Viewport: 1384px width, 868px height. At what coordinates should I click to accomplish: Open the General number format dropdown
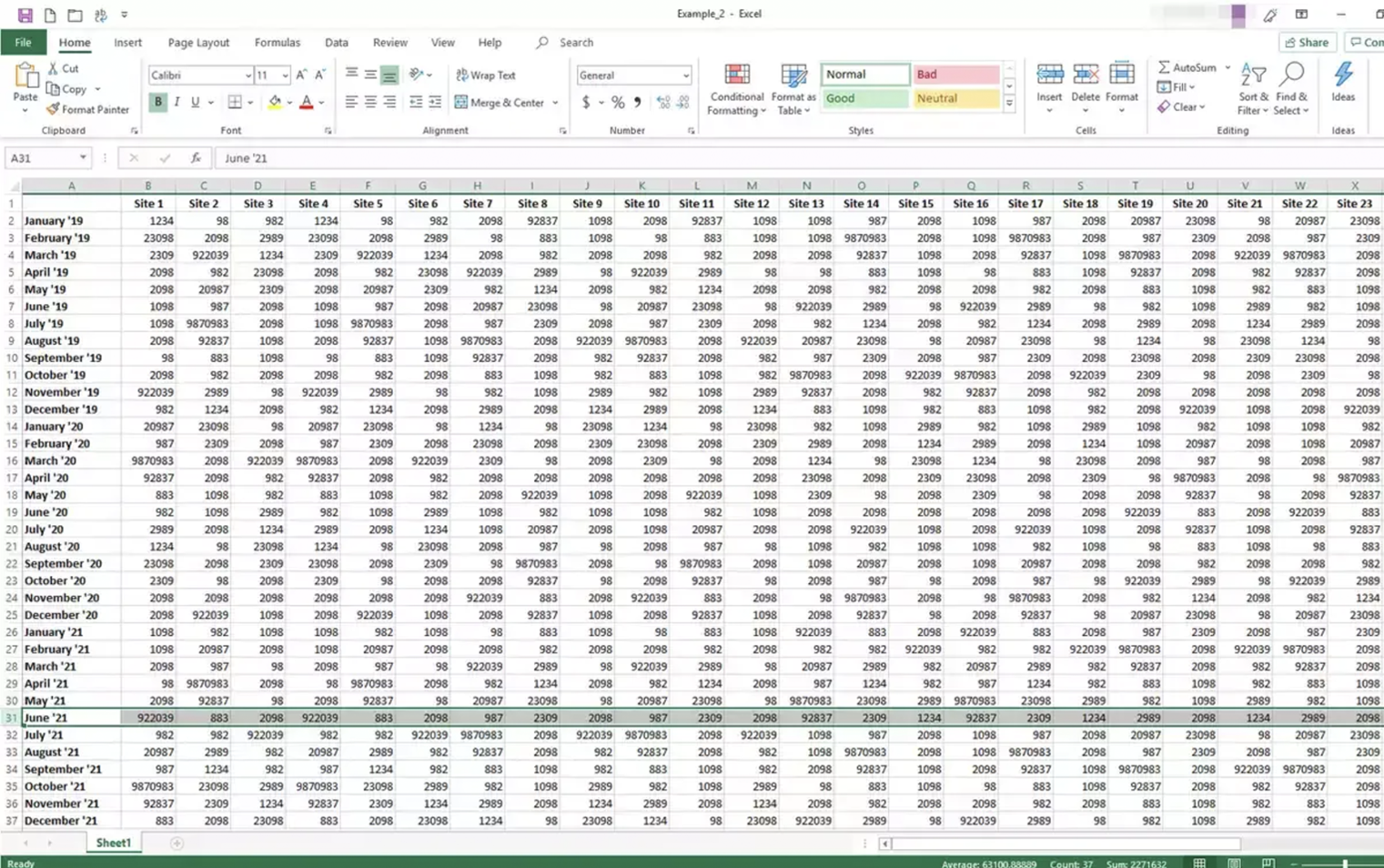(x=685, y=76)
